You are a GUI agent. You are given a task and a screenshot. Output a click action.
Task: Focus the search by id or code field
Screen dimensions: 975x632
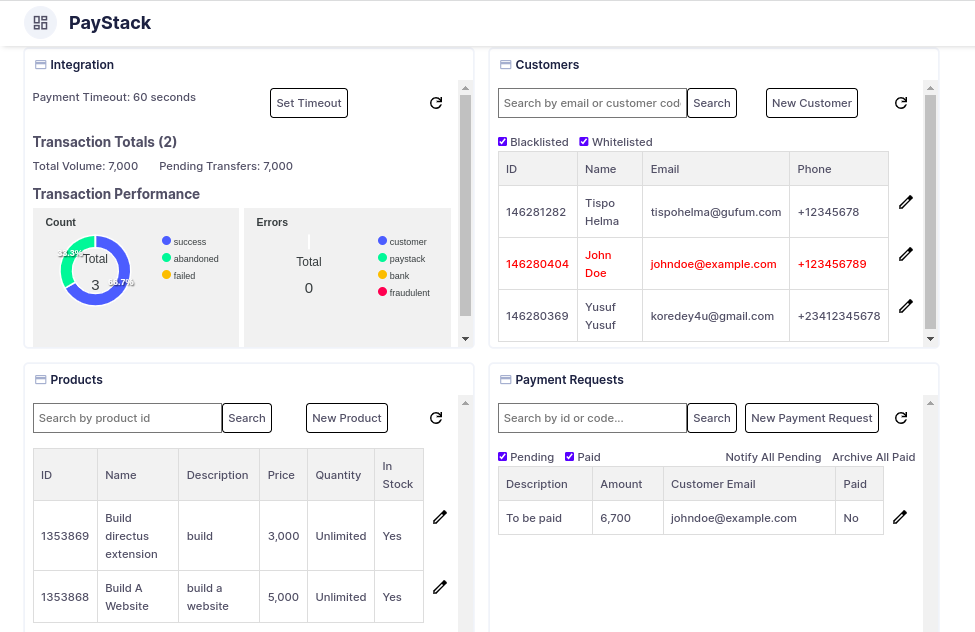(592, 418)
